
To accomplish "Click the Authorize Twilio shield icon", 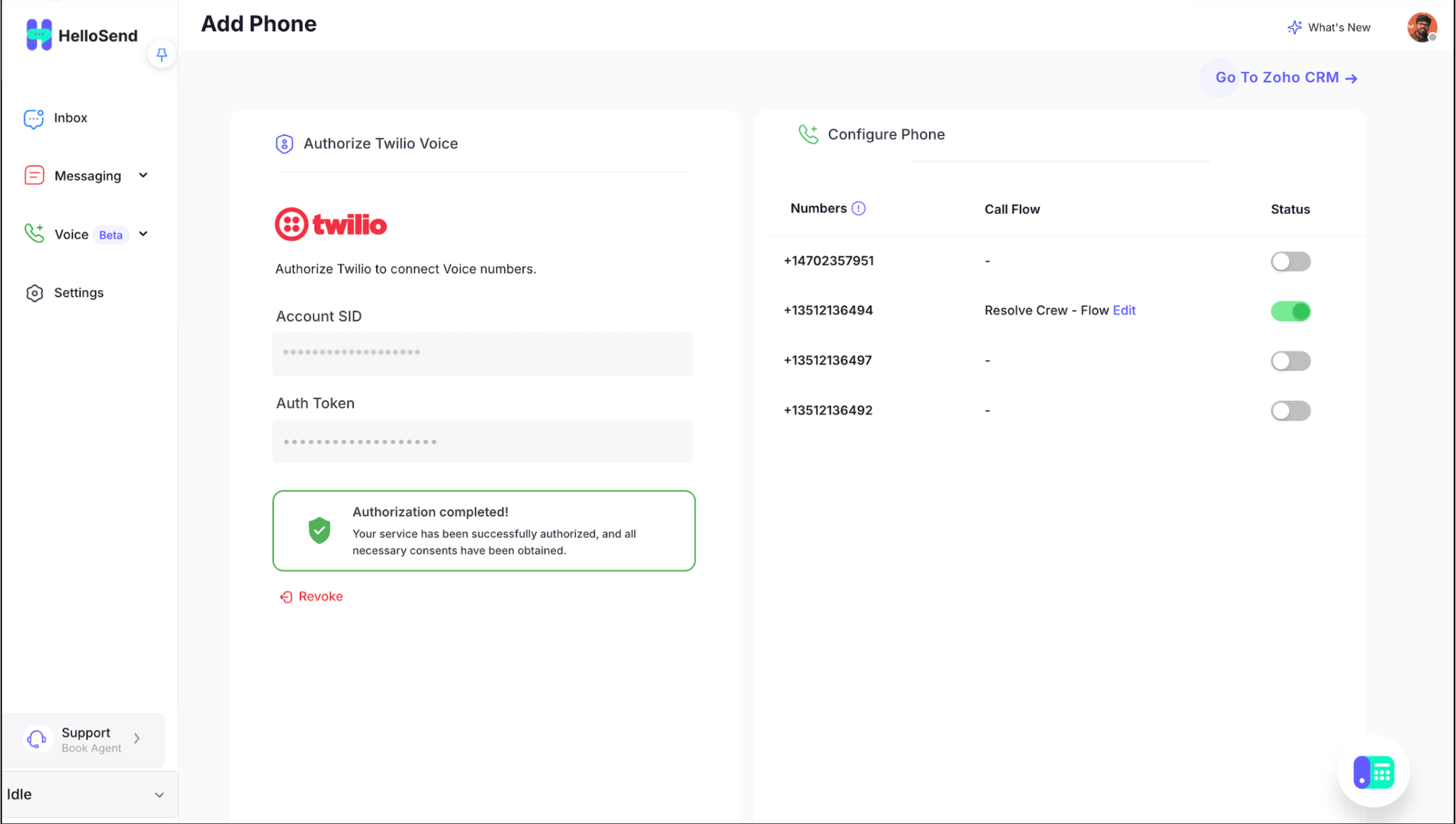I will (284, 144).
